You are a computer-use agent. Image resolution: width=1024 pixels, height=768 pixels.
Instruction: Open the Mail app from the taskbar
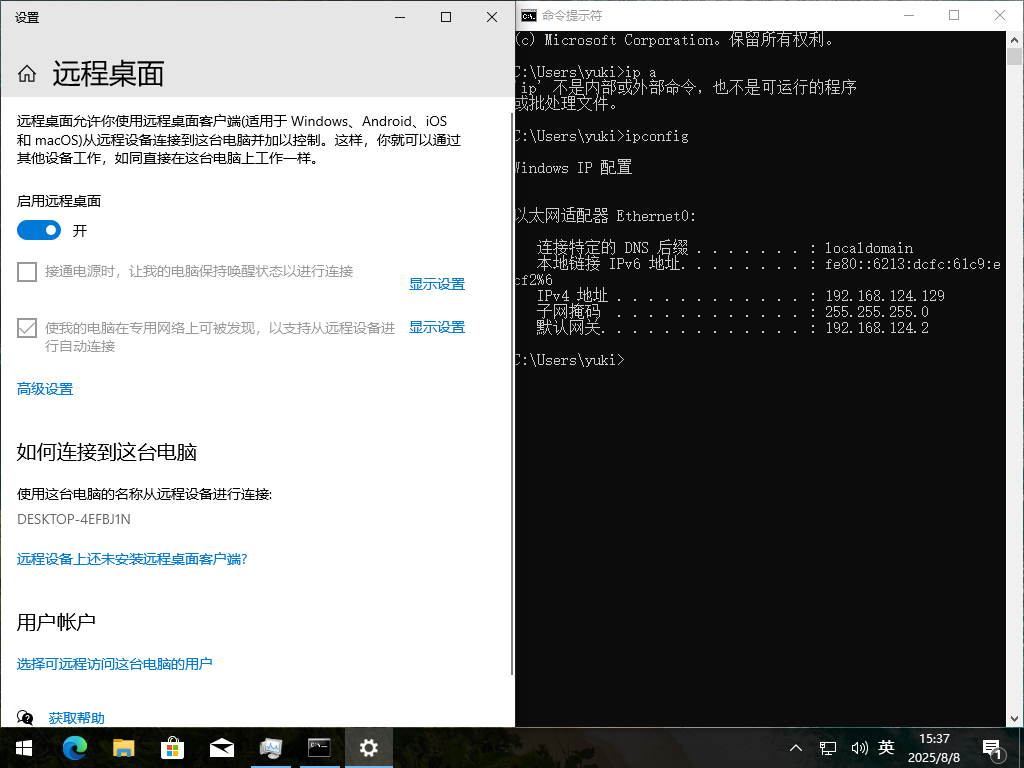pyautogui.click(x=221, y=747)
